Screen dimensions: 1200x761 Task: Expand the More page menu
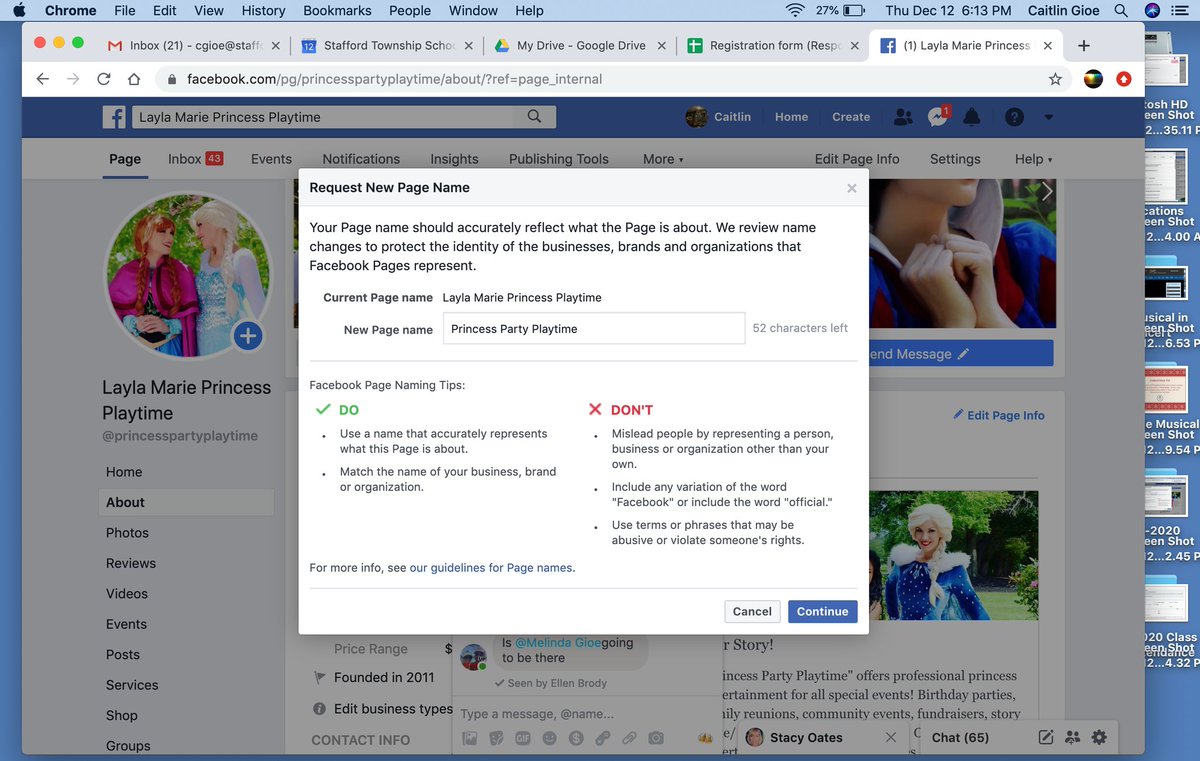click(x=663, y=159)
